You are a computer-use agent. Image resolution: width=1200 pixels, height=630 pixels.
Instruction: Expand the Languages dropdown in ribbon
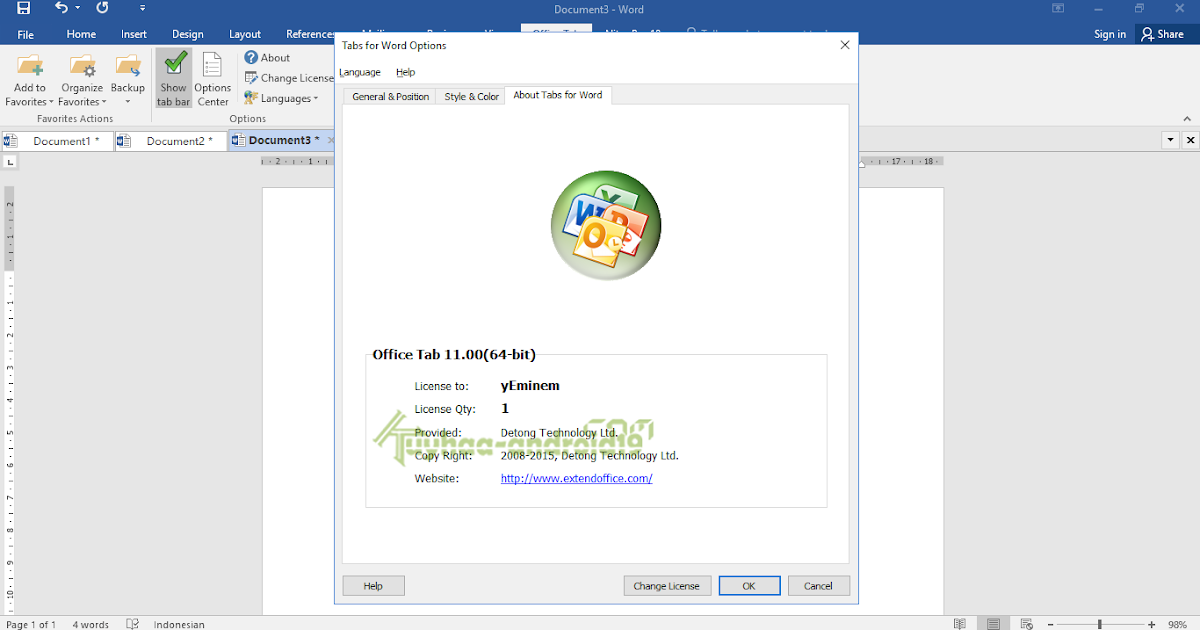coord(281,98)
